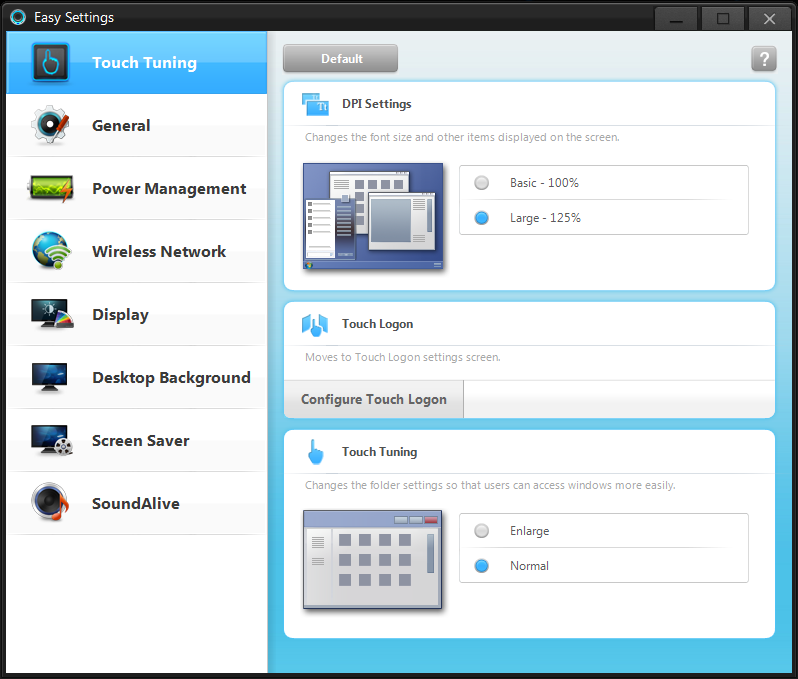Click Configure Touch Logon button
798x679 pixels.
click(x=374, y=399)
